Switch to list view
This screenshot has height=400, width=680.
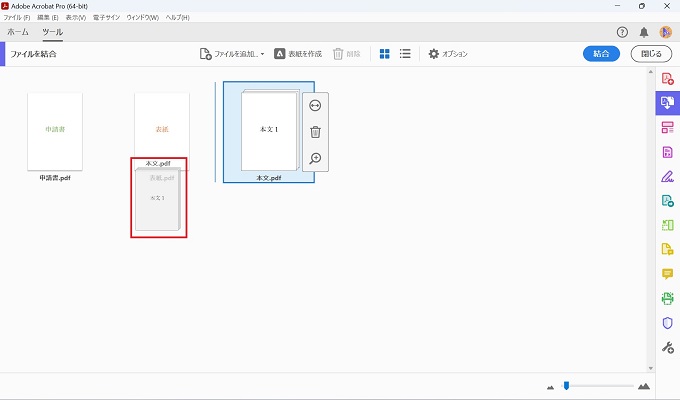point(405,54)
